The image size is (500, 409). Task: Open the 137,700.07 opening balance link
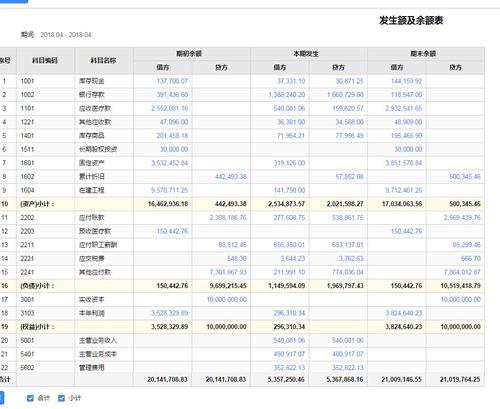pos(172,81)
